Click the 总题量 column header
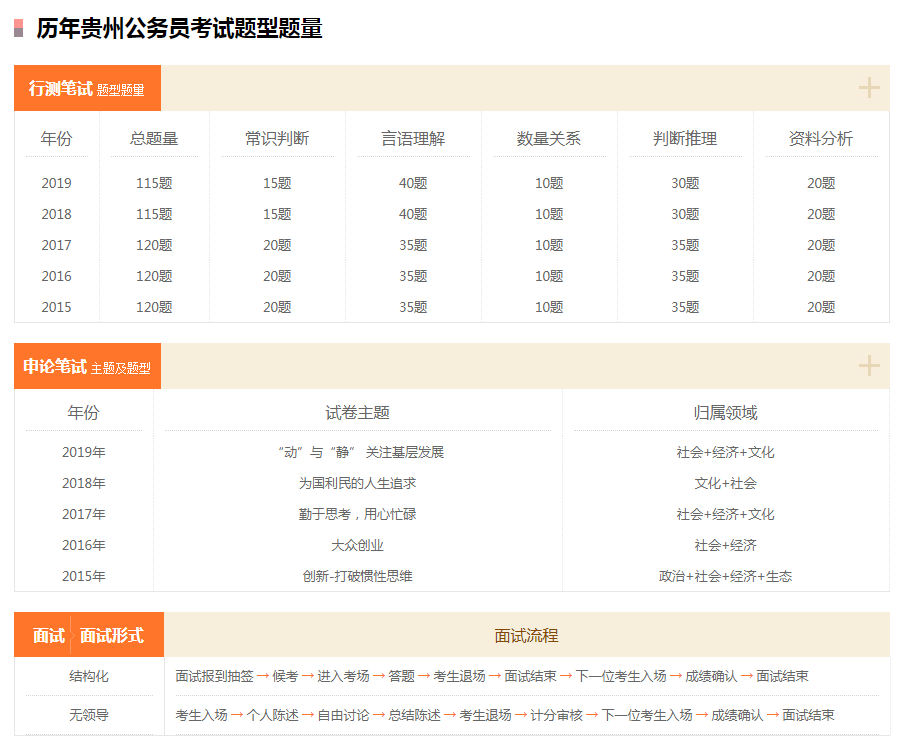Screen dimensions: 906x756 [154, 141]
